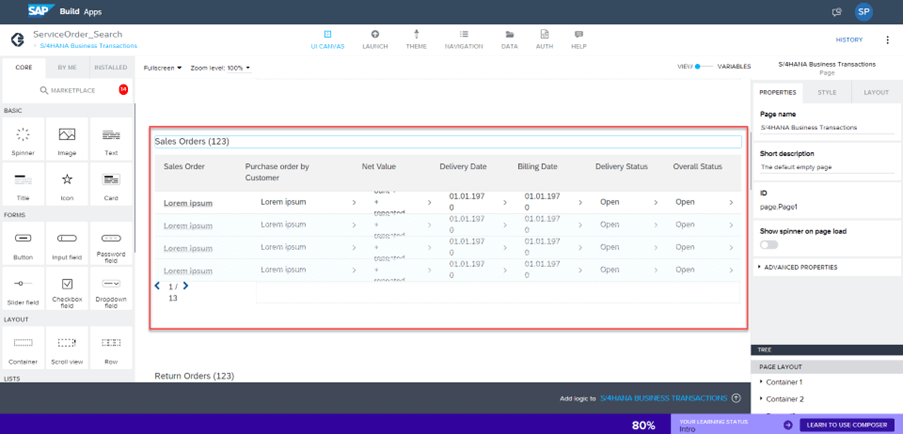This screenshot has width=903, height=434.
Task: Click chevron in first row's Overall Status cell
Action: coord(731,203)
